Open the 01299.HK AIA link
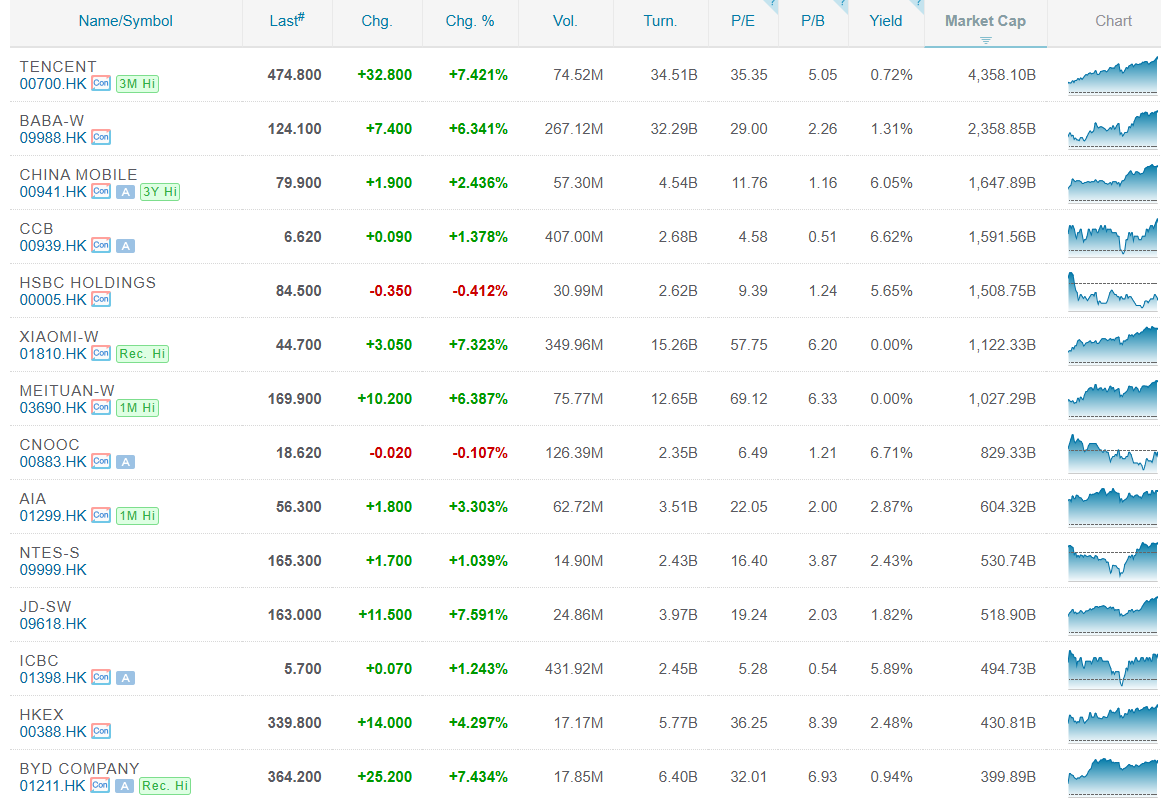 point(53,516)
